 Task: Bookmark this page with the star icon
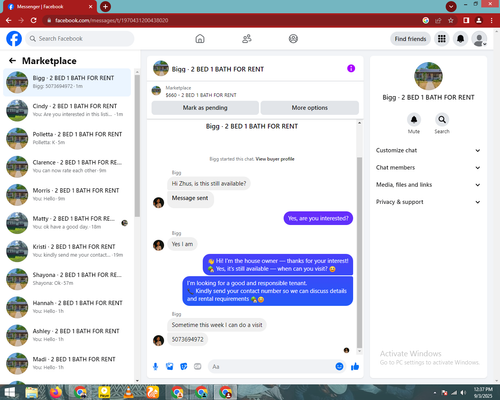click(451, 20)
